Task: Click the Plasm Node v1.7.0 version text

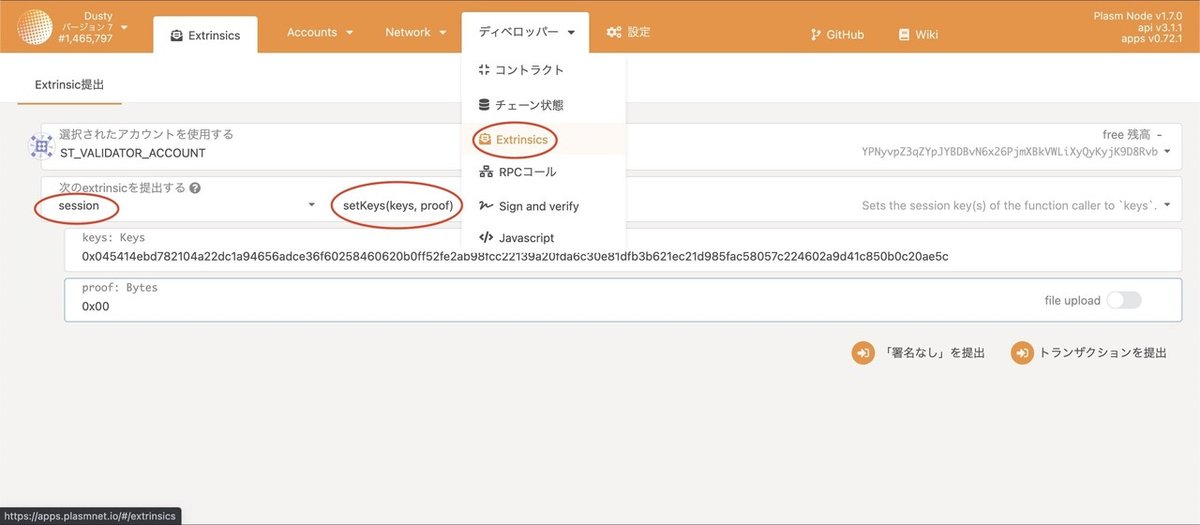Action: tap(1138, 16)
